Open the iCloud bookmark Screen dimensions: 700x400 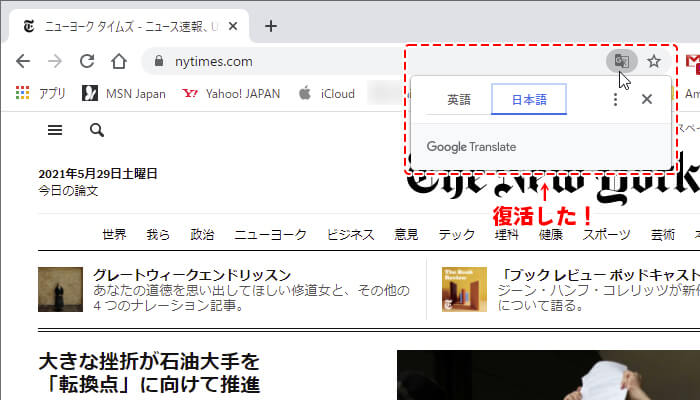327,94
